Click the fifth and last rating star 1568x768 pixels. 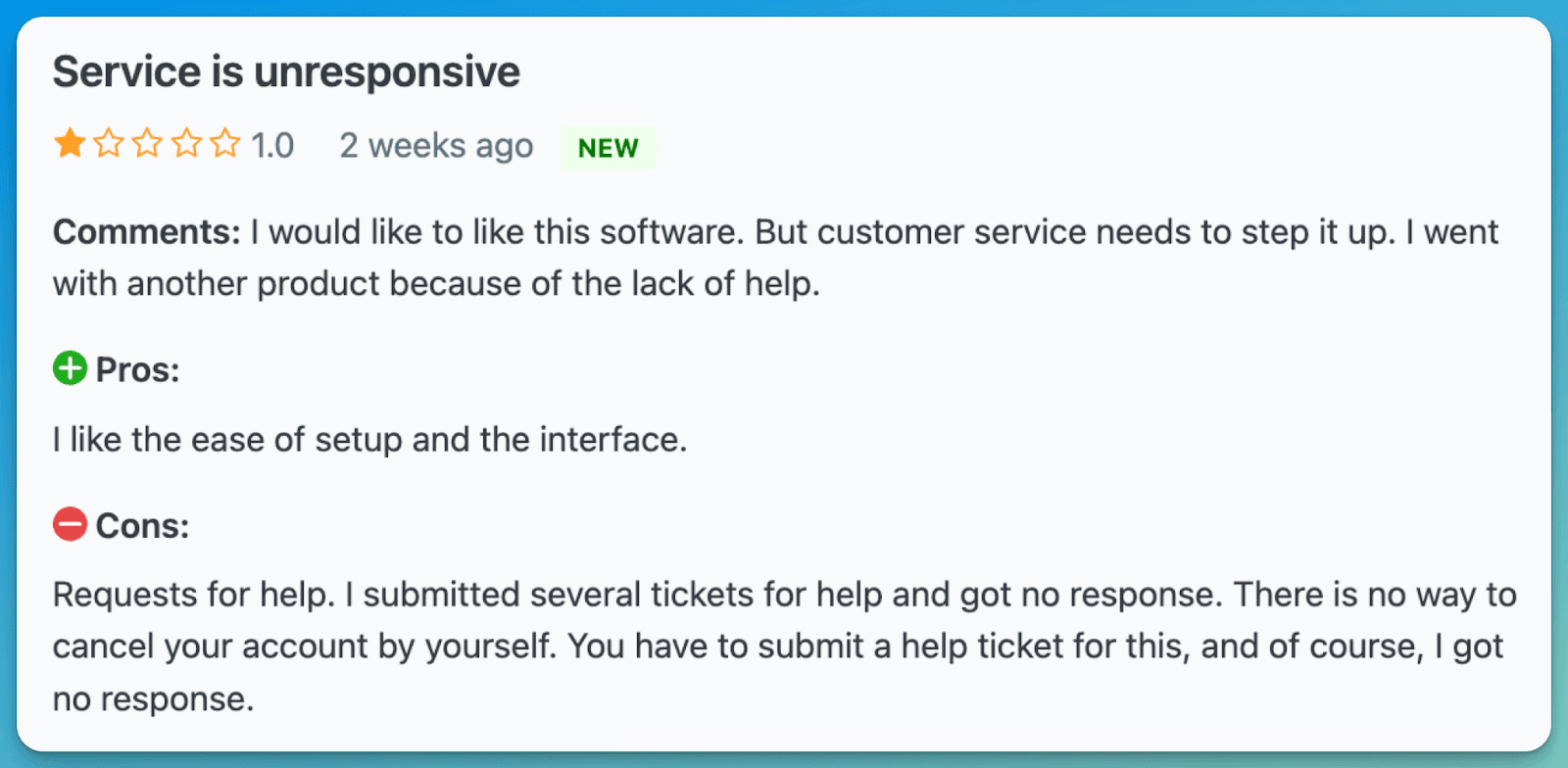pyautogui.click(x=224, y=144)
